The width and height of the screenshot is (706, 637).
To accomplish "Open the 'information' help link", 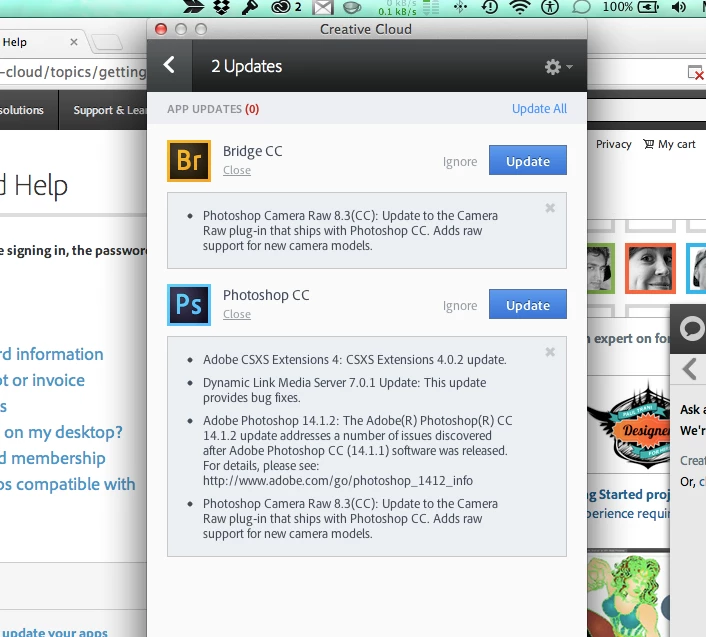I will 52,354.
